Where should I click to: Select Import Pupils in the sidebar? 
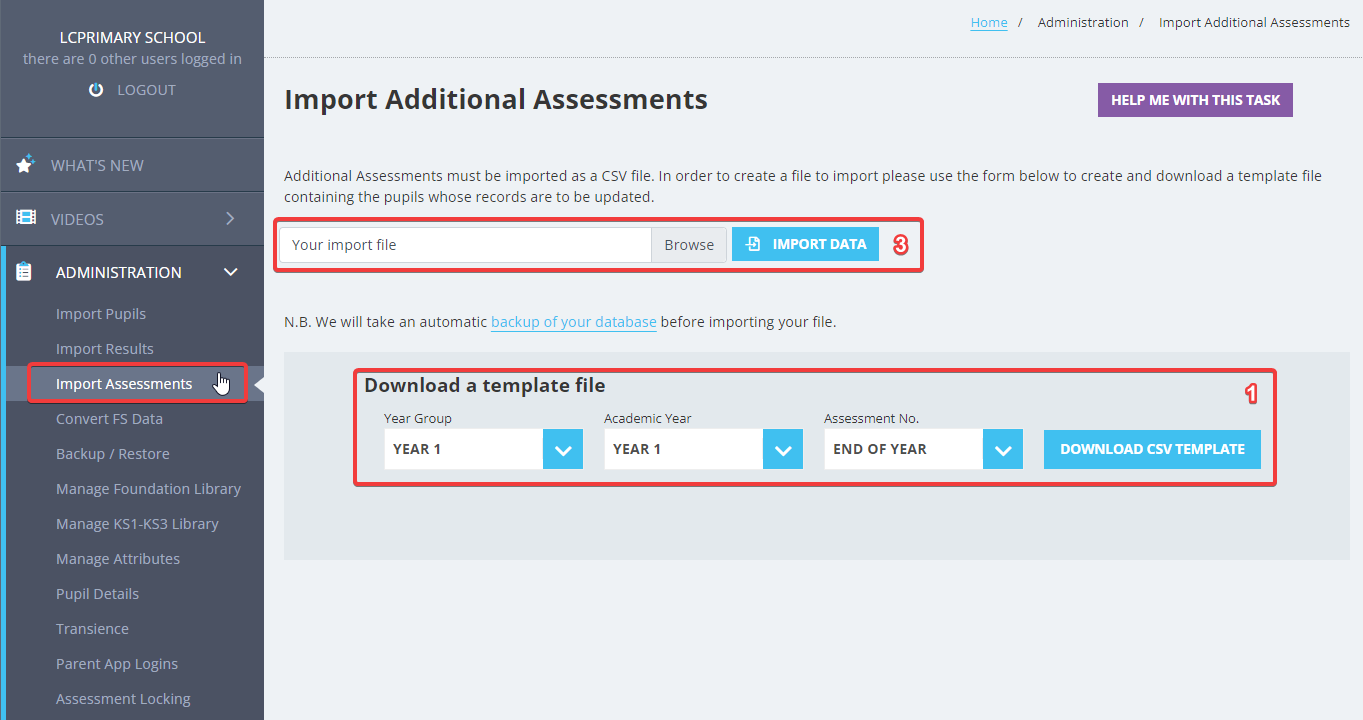(x=101, y=314)
